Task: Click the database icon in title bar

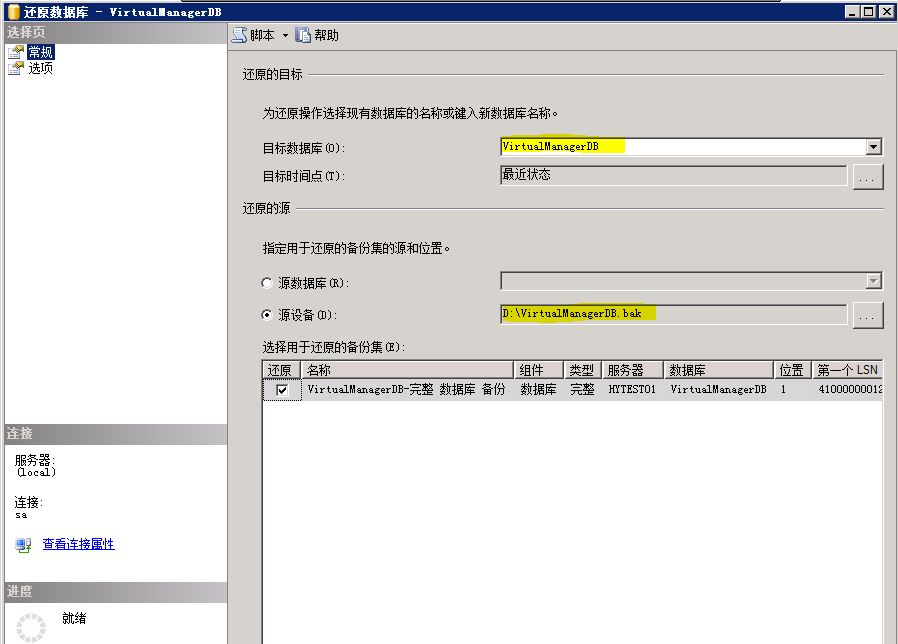Action: tap(12, 11)
